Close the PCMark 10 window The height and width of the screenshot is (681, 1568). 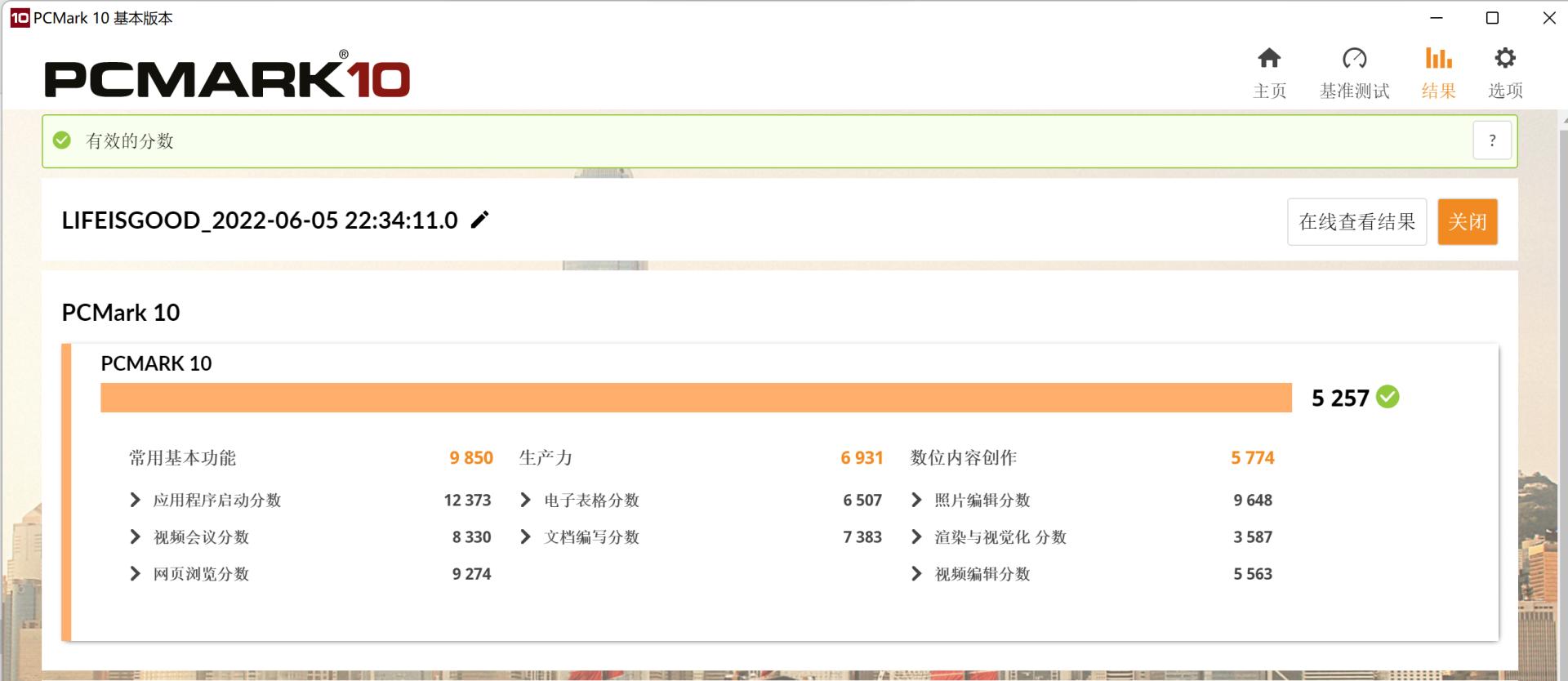[1548, 18]
